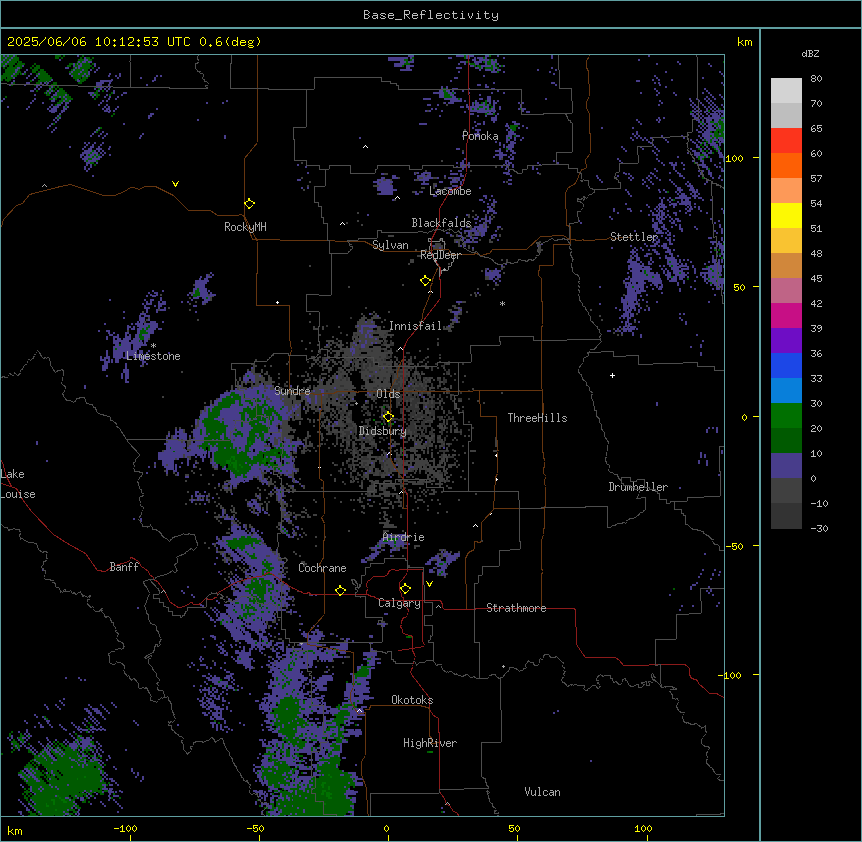
Task: Click the Okotoks label
Action: (412, 700)
